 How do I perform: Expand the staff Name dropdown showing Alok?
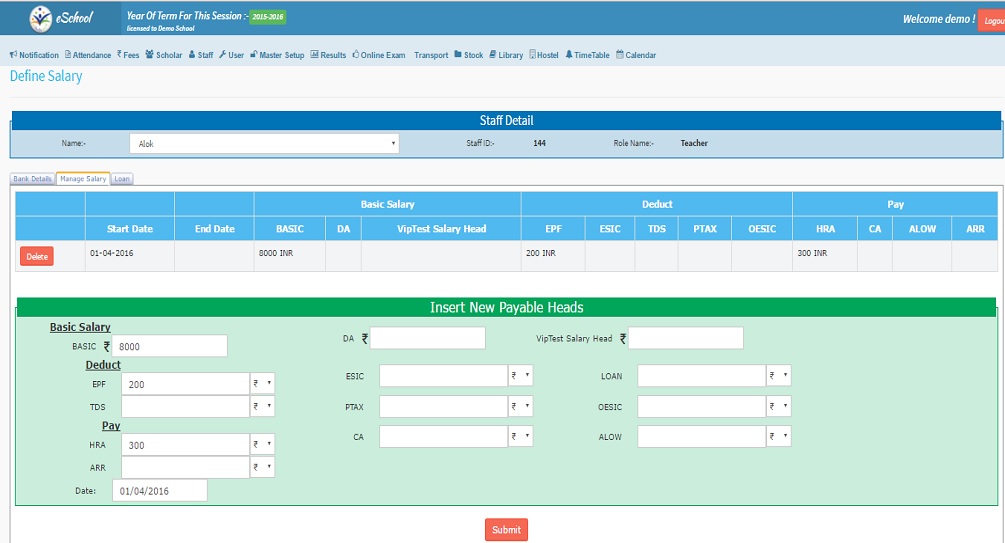pyautogui.click(x=264, y=143)
